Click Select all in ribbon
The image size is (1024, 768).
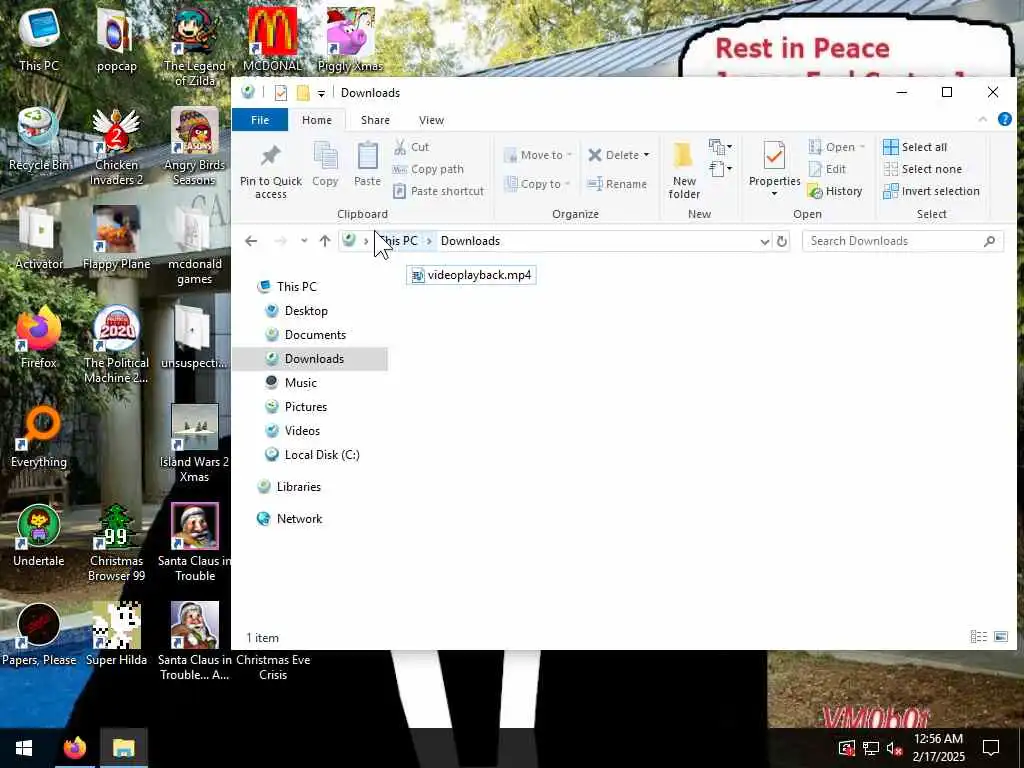click(915, 147)
